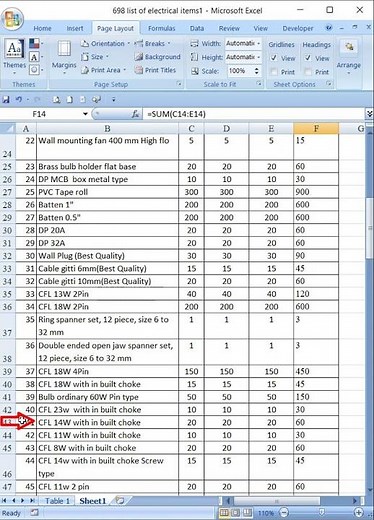Open Page Setup dialog launcher
Image resolution: width=374 pixels, height=520 pixels.
179,84
